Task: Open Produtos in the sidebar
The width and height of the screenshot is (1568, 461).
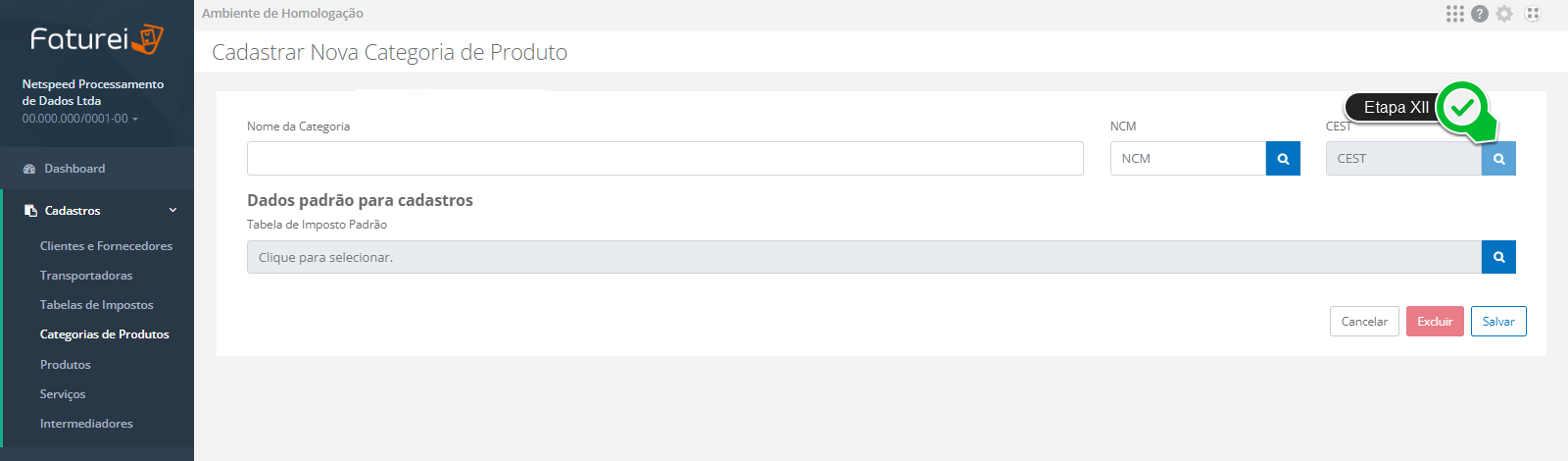Action: click(66, 365)
